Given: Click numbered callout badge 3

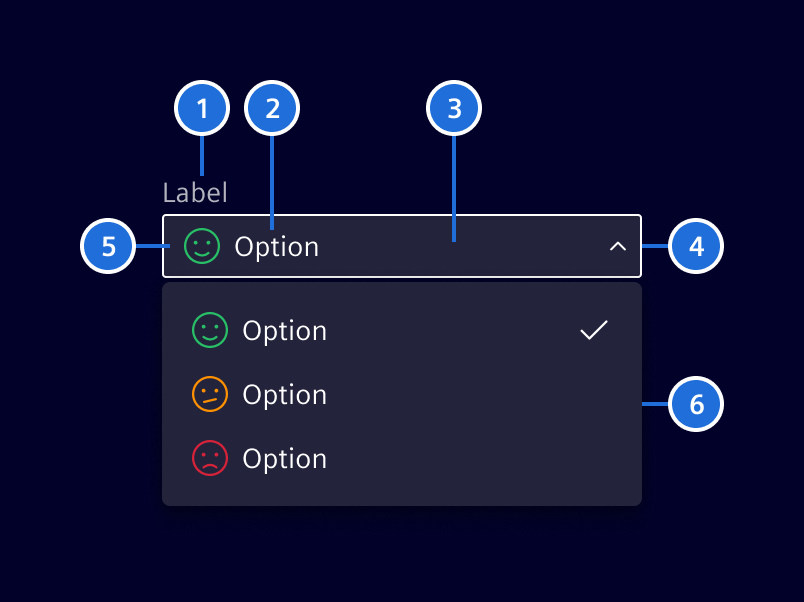Looking at the screenshot, I should pos(454,108).
